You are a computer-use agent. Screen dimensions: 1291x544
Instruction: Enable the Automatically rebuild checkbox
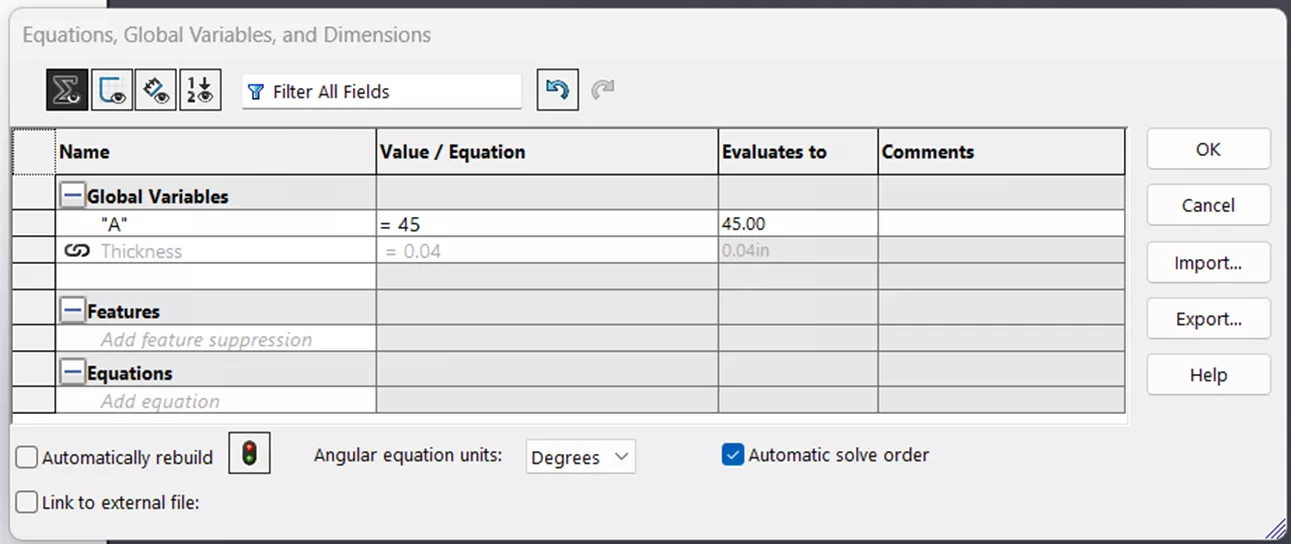28,458
